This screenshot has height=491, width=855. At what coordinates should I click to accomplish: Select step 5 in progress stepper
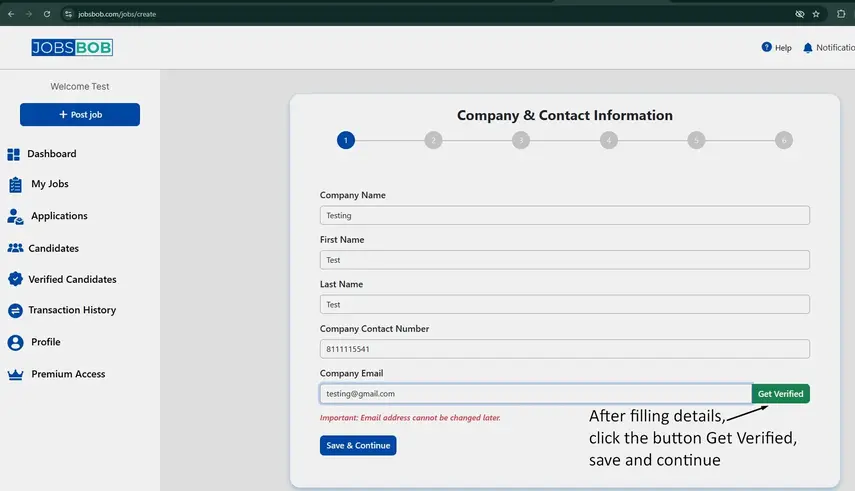(x=696, y=140)
